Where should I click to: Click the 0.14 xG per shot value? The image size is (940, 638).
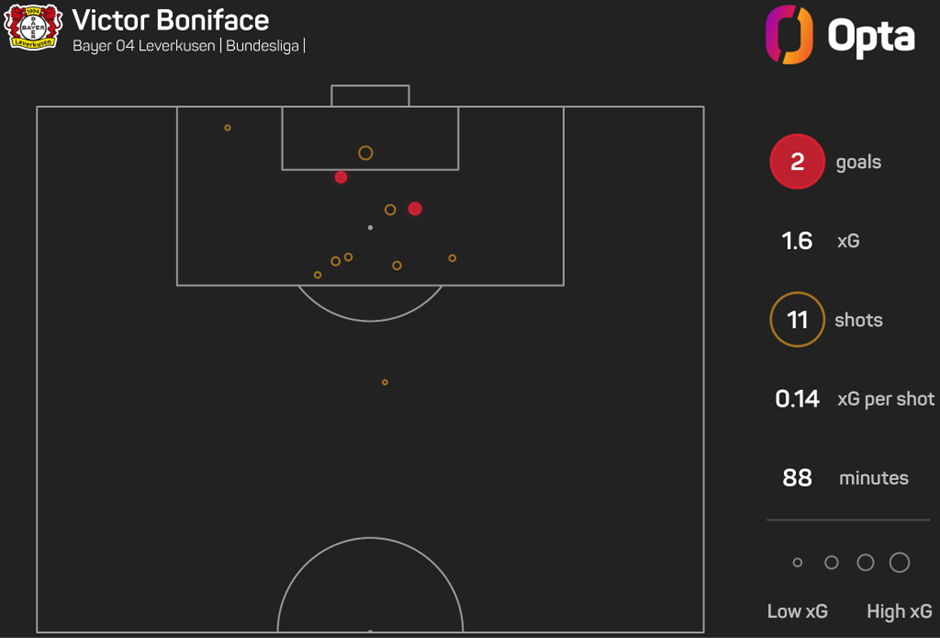click(x=797, y=399)
